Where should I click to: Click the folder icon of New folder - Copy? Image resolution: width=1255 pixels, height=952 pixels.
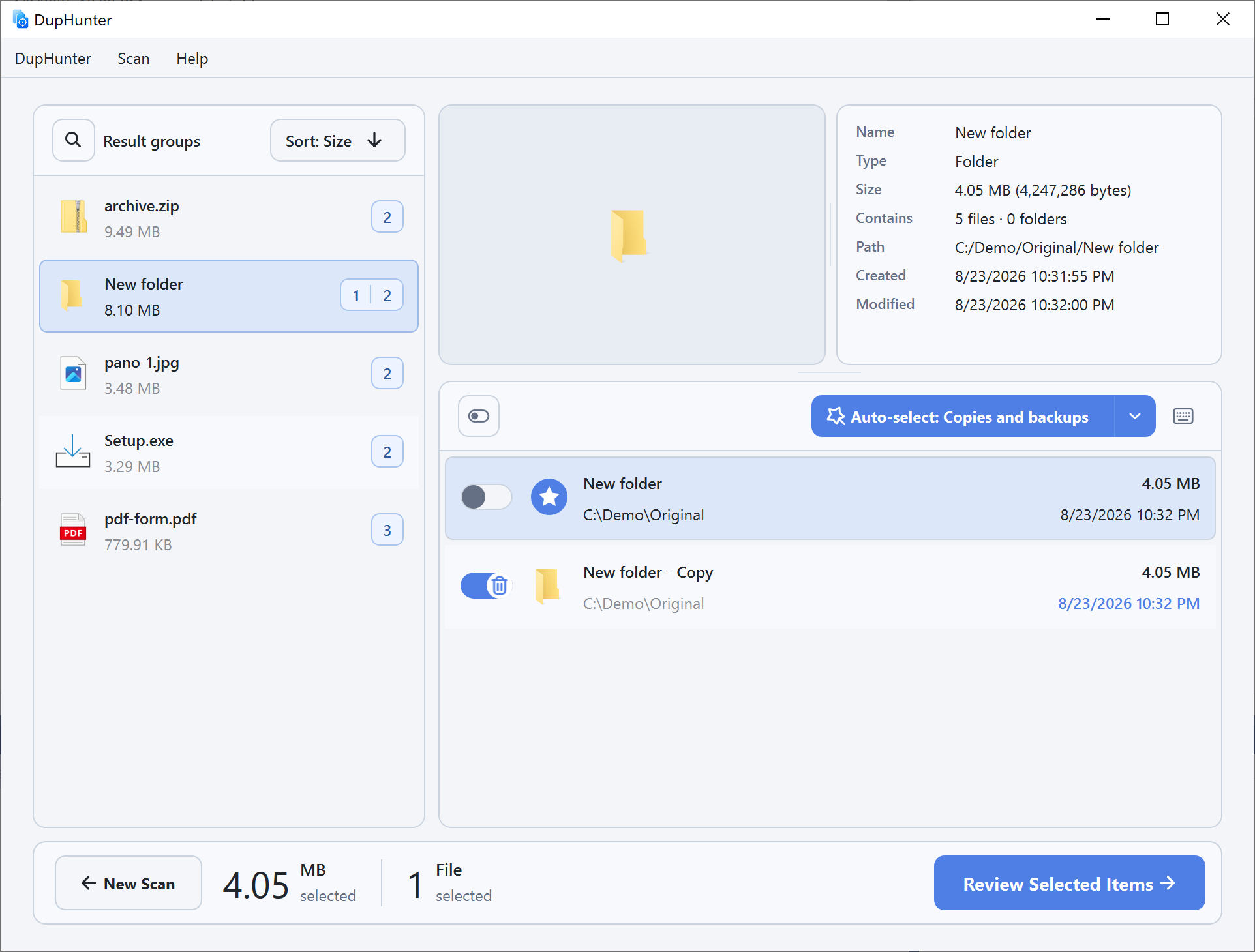pyautogui.click(x=547, y=586)
